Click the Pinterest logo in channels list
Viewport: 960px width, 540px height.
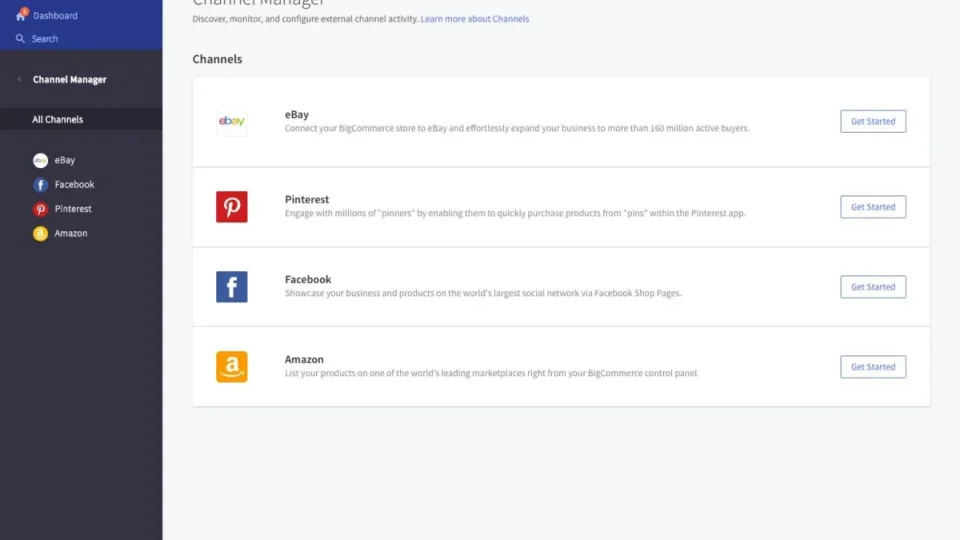pyautogui.click(x=232, y=207)
